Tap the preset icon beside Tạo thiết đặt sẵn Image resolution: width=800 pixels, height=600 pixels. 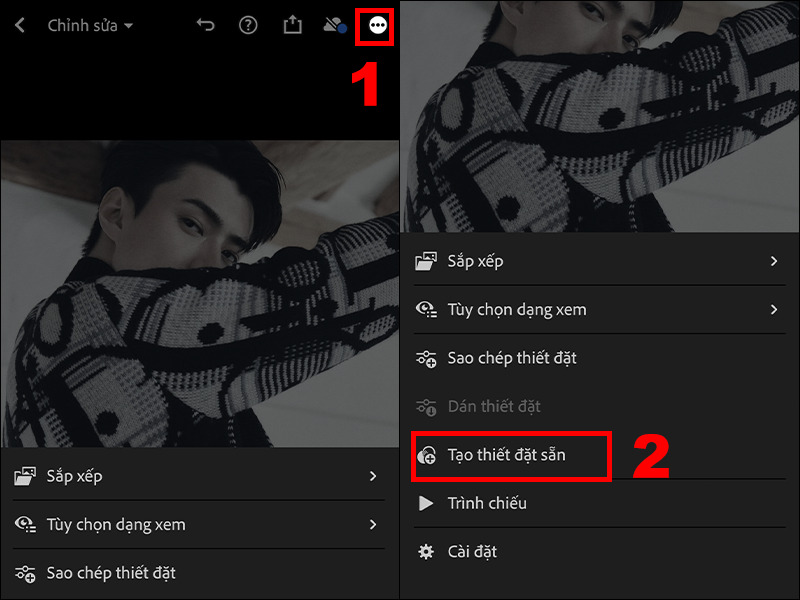coord(426,455)
